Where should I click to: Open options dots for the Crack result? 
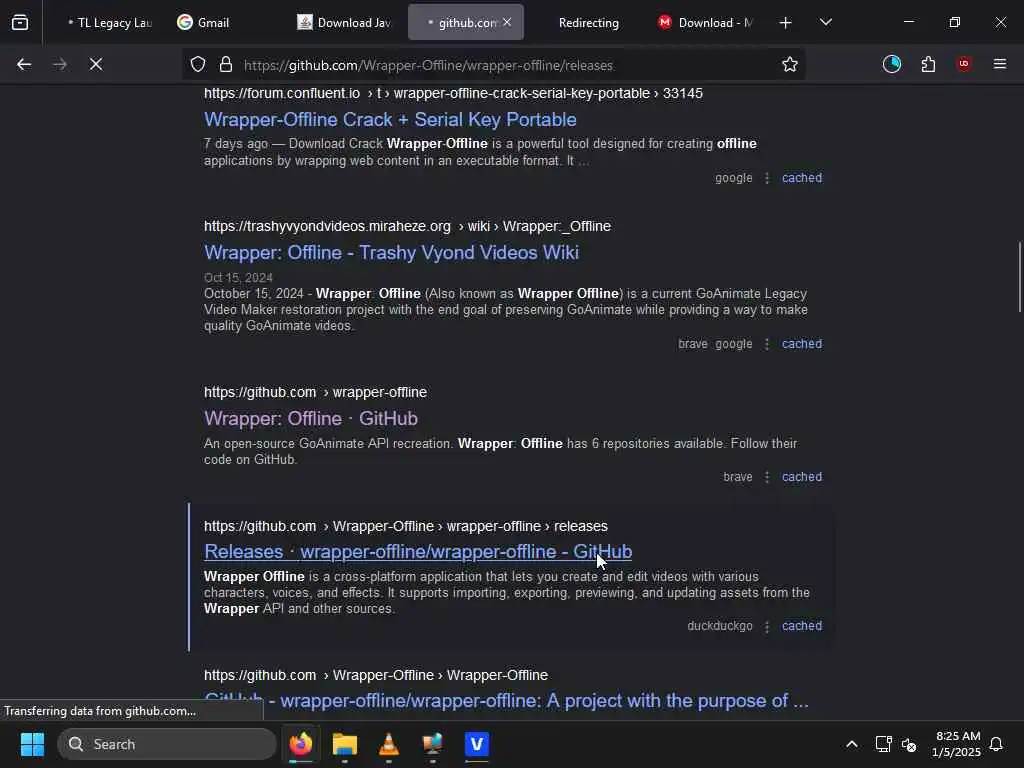point(767,178)
